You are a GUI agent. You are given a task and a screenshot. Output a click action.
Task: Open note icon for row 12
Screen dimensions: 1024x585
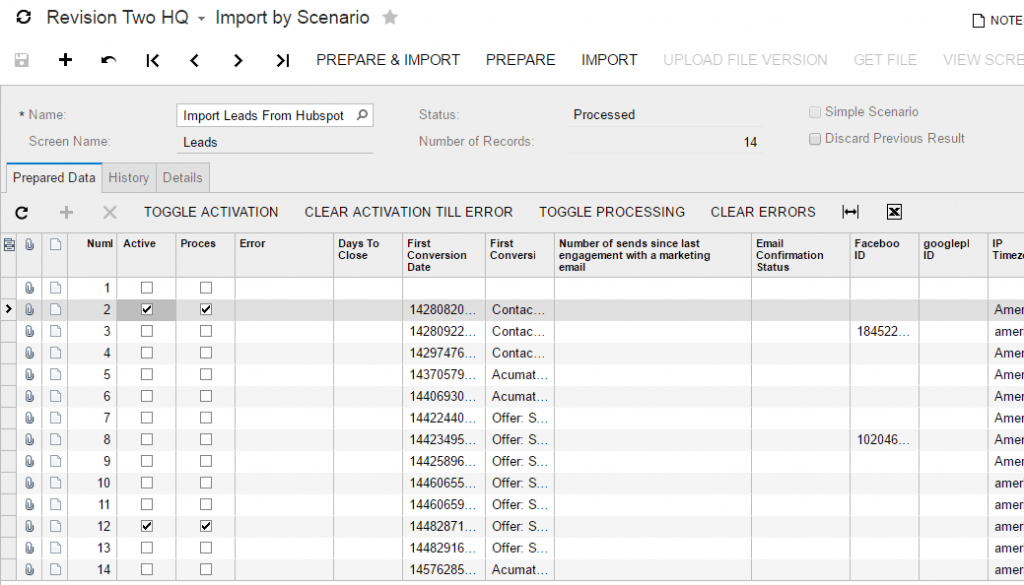click(56, 526)
